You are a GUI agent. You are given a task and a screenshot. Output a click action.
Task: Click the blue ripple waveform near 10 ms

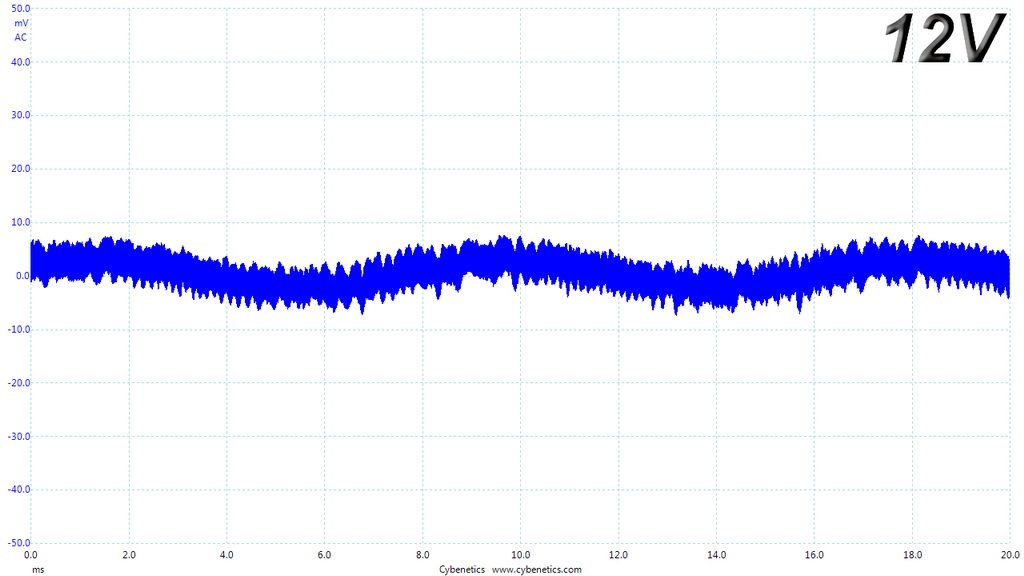pos(520,263)
